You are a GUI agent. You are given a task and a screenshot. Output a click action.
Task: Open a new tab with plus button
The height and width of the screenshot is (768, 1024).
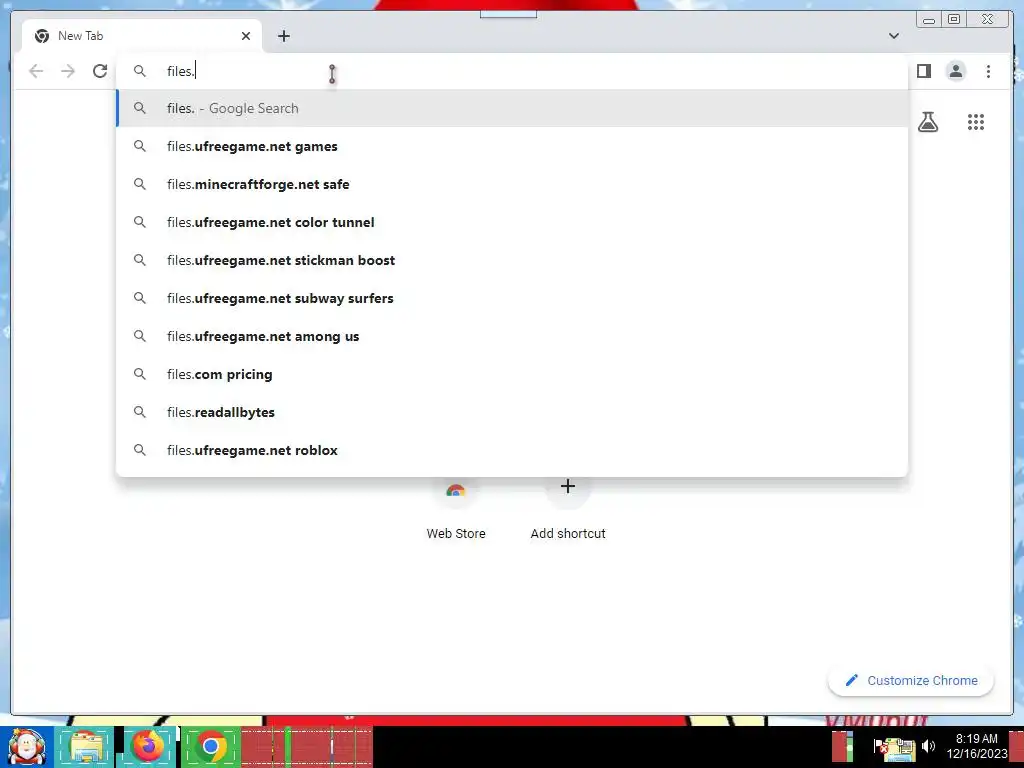pos(283,36)
